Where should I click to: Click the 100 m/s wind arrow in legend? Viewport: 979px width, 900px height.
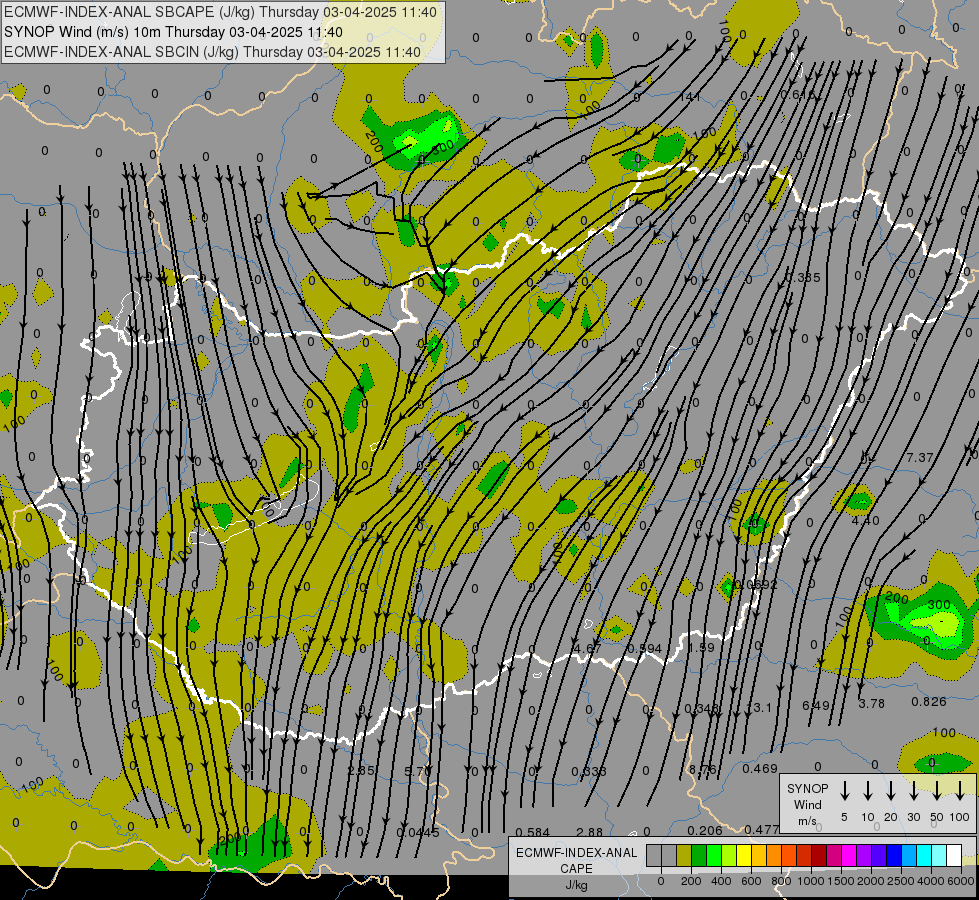960,791
